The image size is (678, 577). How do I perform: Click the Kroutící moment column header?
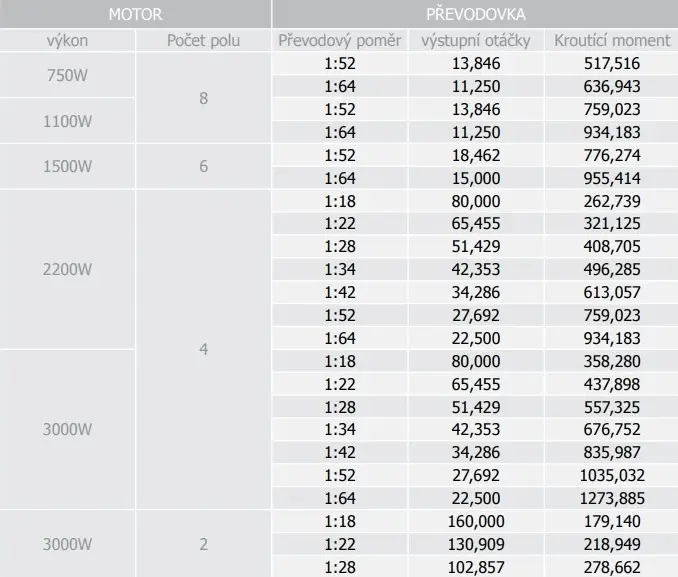612,41
